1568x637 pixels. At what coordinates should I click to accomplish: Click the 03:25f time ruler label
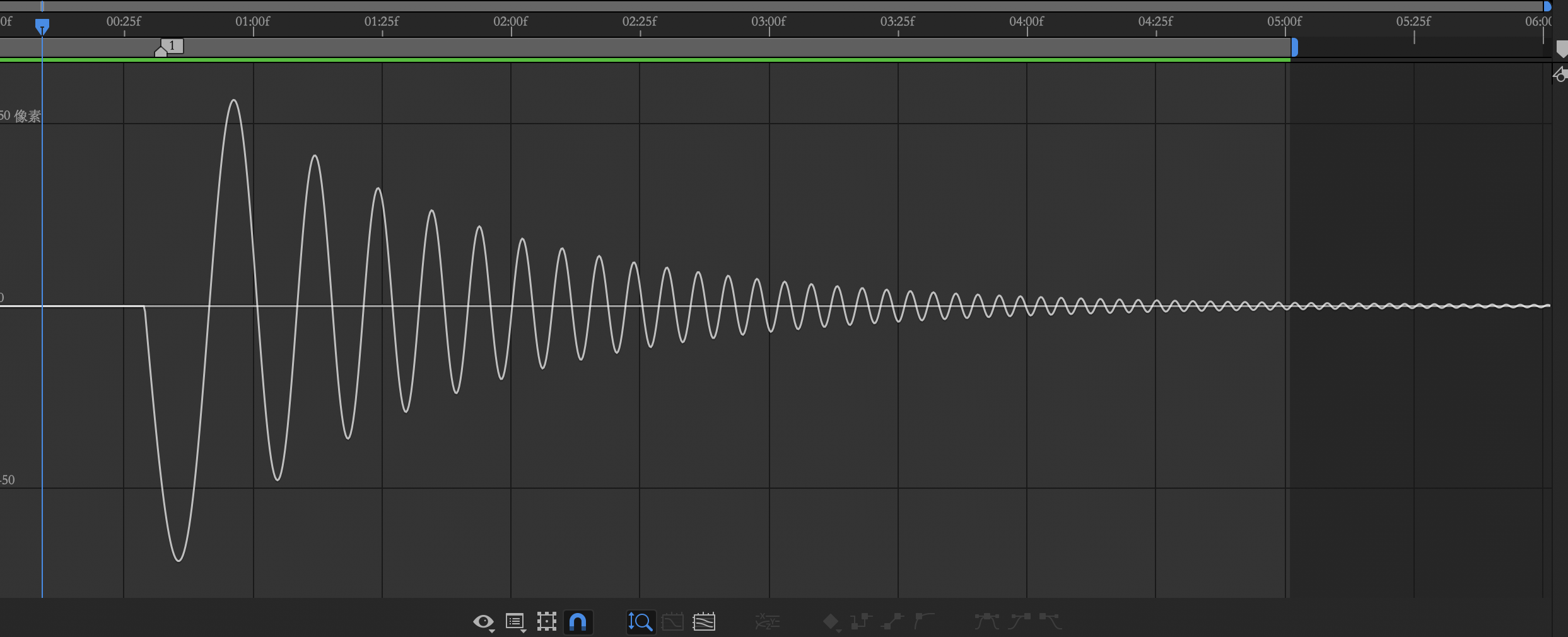click(898, 21)
